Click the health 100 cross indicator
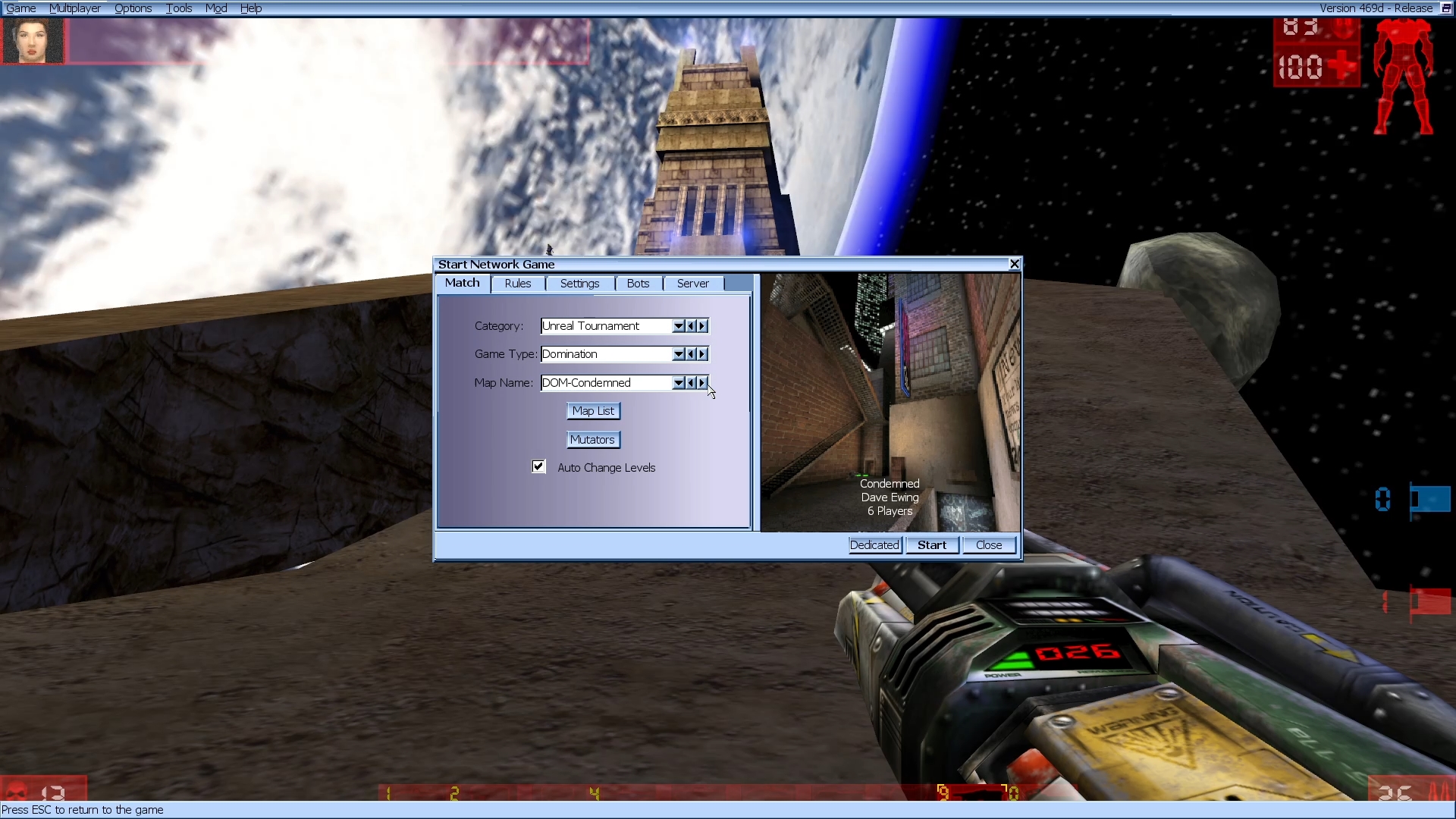 [1317, 67]
